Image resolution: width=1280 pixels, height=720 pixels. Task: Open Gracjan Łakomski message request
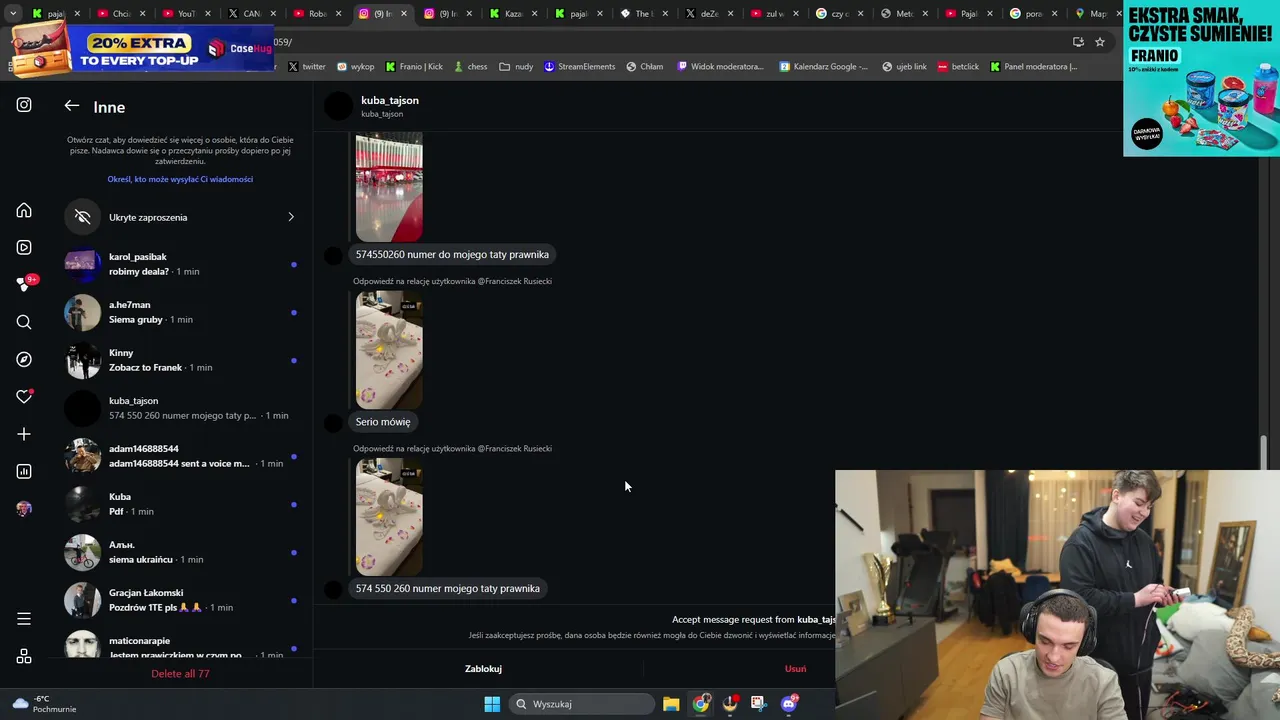181,600
